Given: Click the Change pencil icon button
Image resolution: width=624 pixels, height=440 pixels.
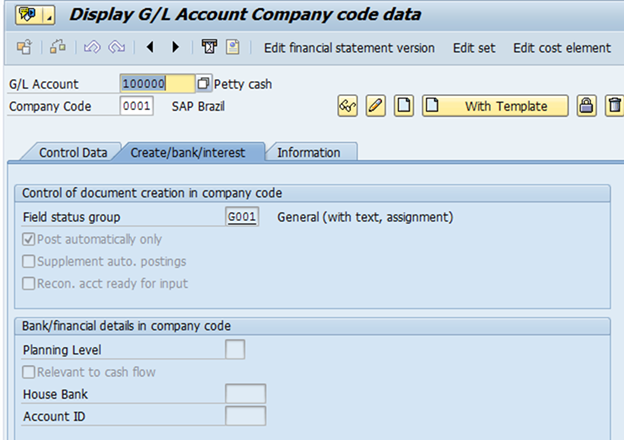Looking at the screenshot, I should coord(376,106).
